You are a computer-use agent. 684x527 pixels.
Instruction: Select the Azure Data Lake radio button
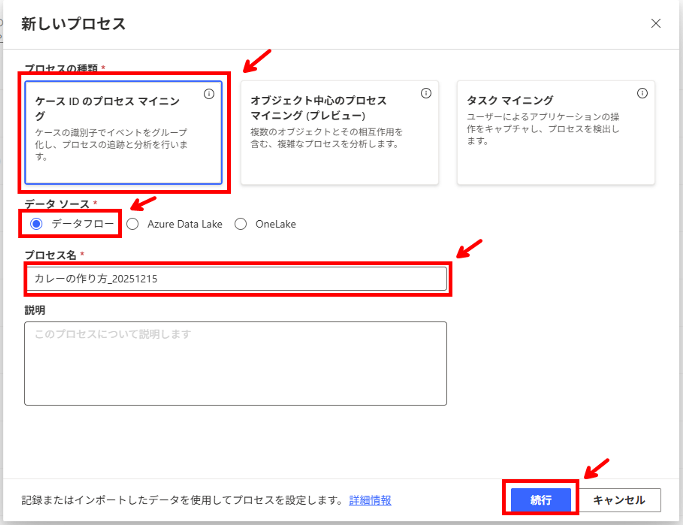click(133, 224)
